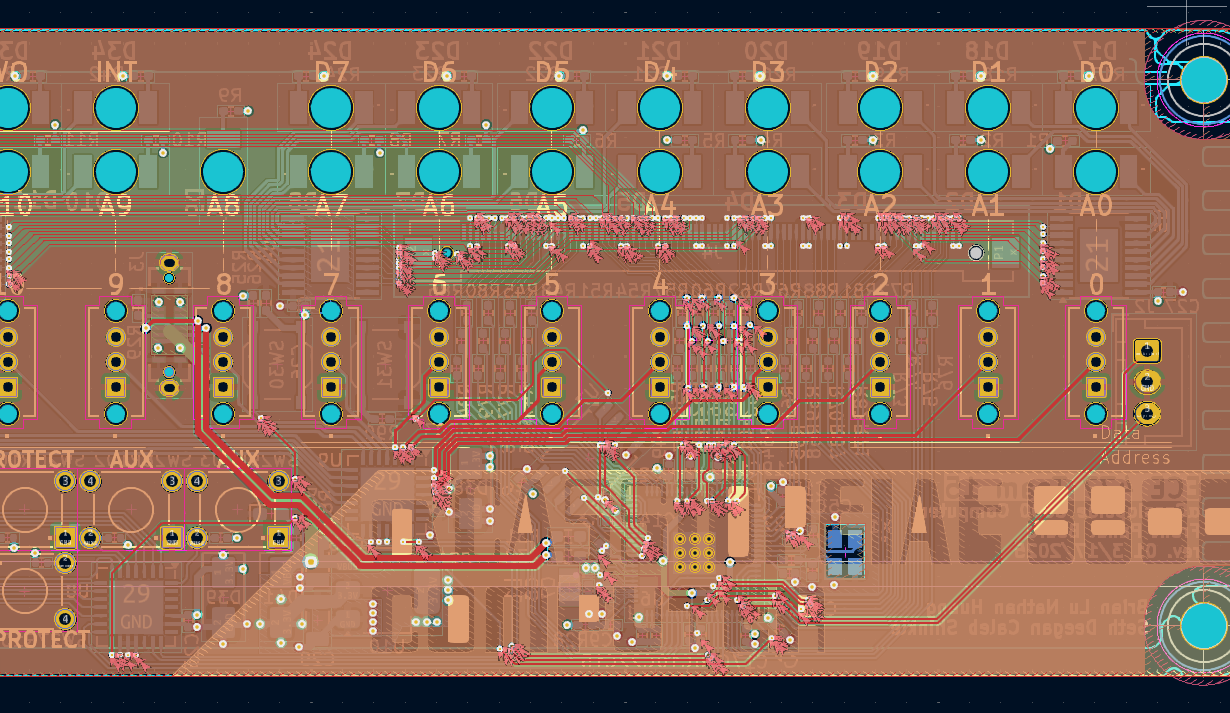
Task: Click the gray via below A1
Action: pyautogui.click(x=976, y=253)
